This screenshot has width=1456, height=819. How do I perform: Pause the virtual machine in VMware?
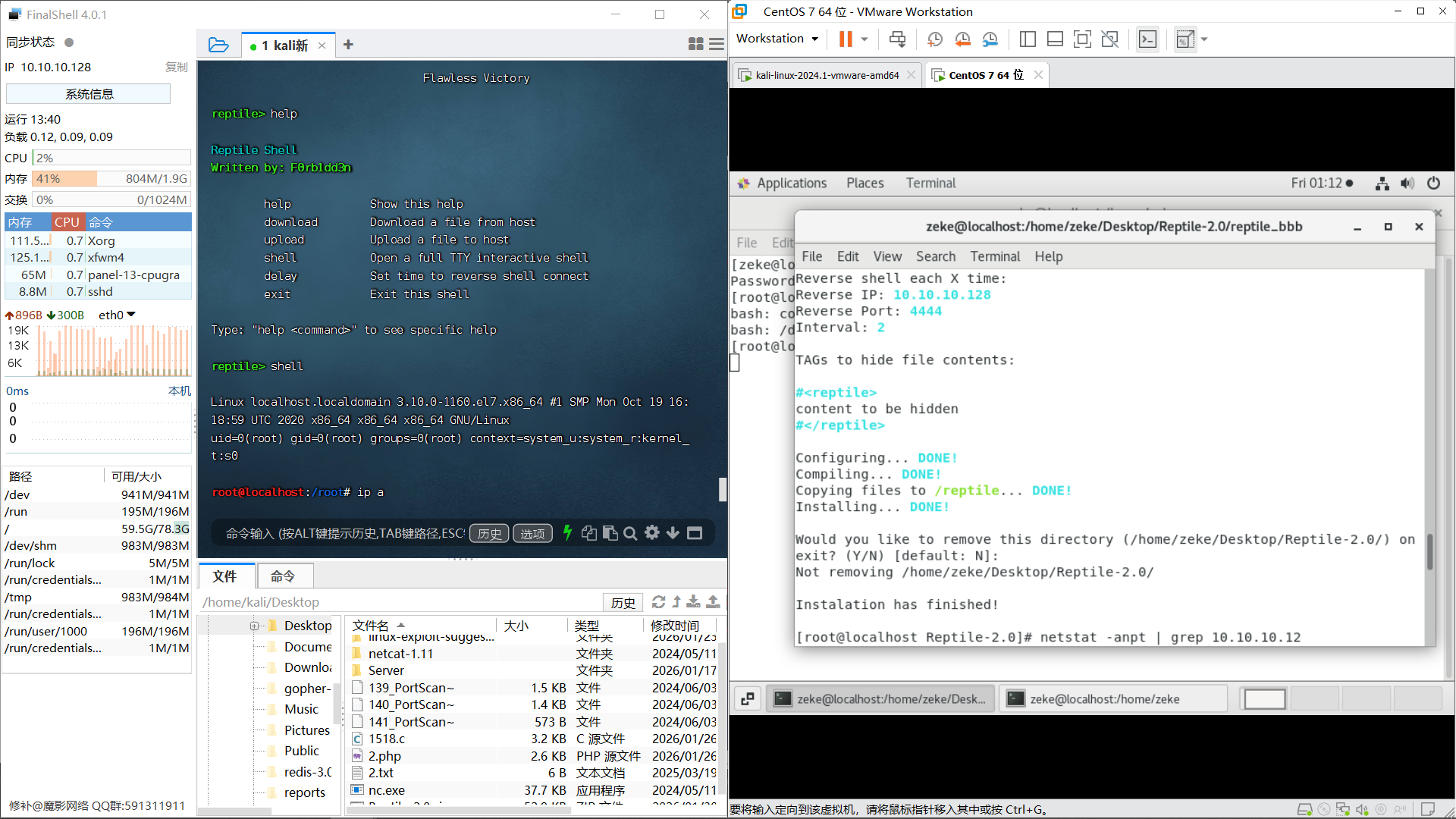(x=845, y=39)
